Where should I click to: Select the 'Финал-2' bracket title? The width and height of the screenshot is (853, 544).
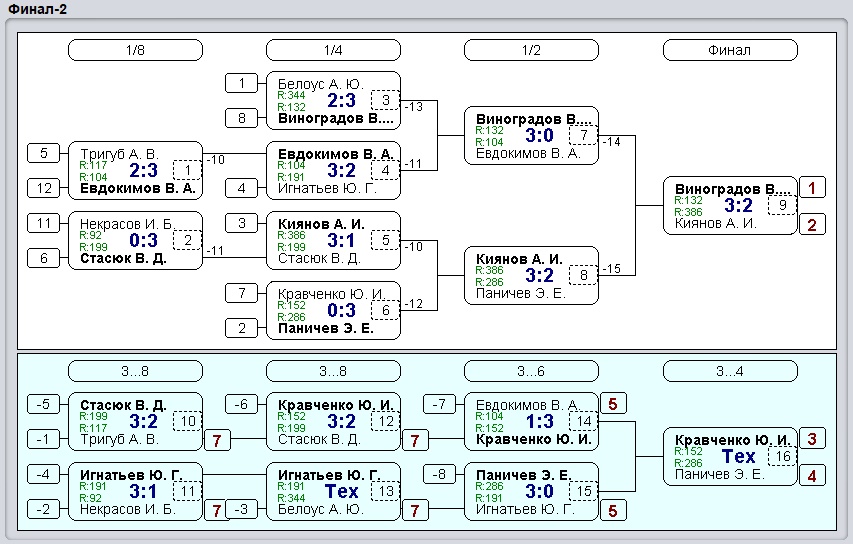38,9
